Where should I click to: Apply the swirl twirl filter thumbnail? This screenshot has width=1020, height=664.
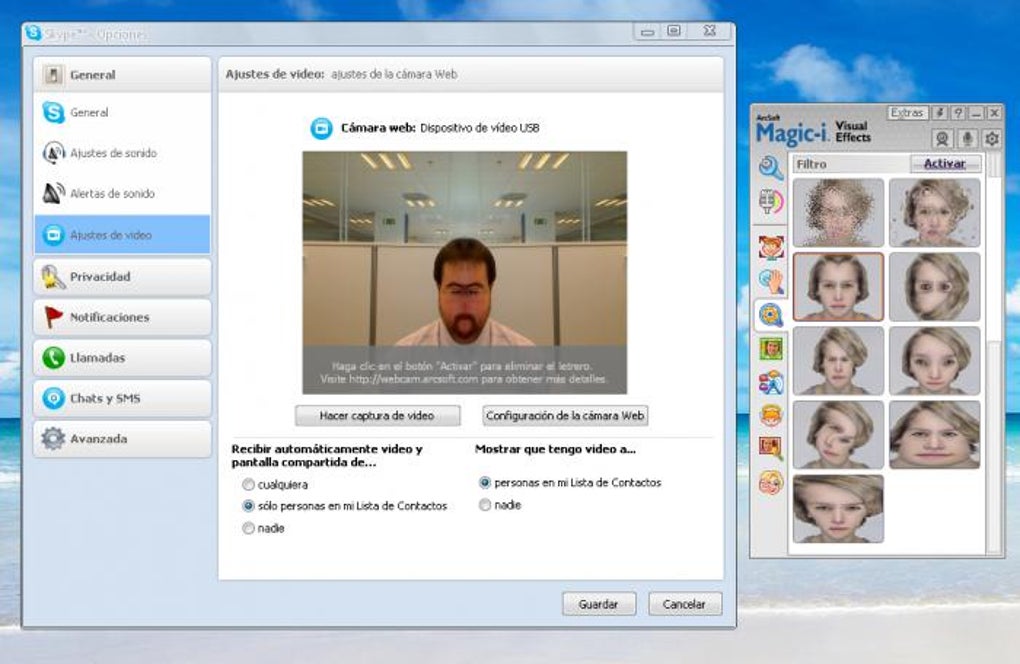pyautogui.click(x=838, y=434)
